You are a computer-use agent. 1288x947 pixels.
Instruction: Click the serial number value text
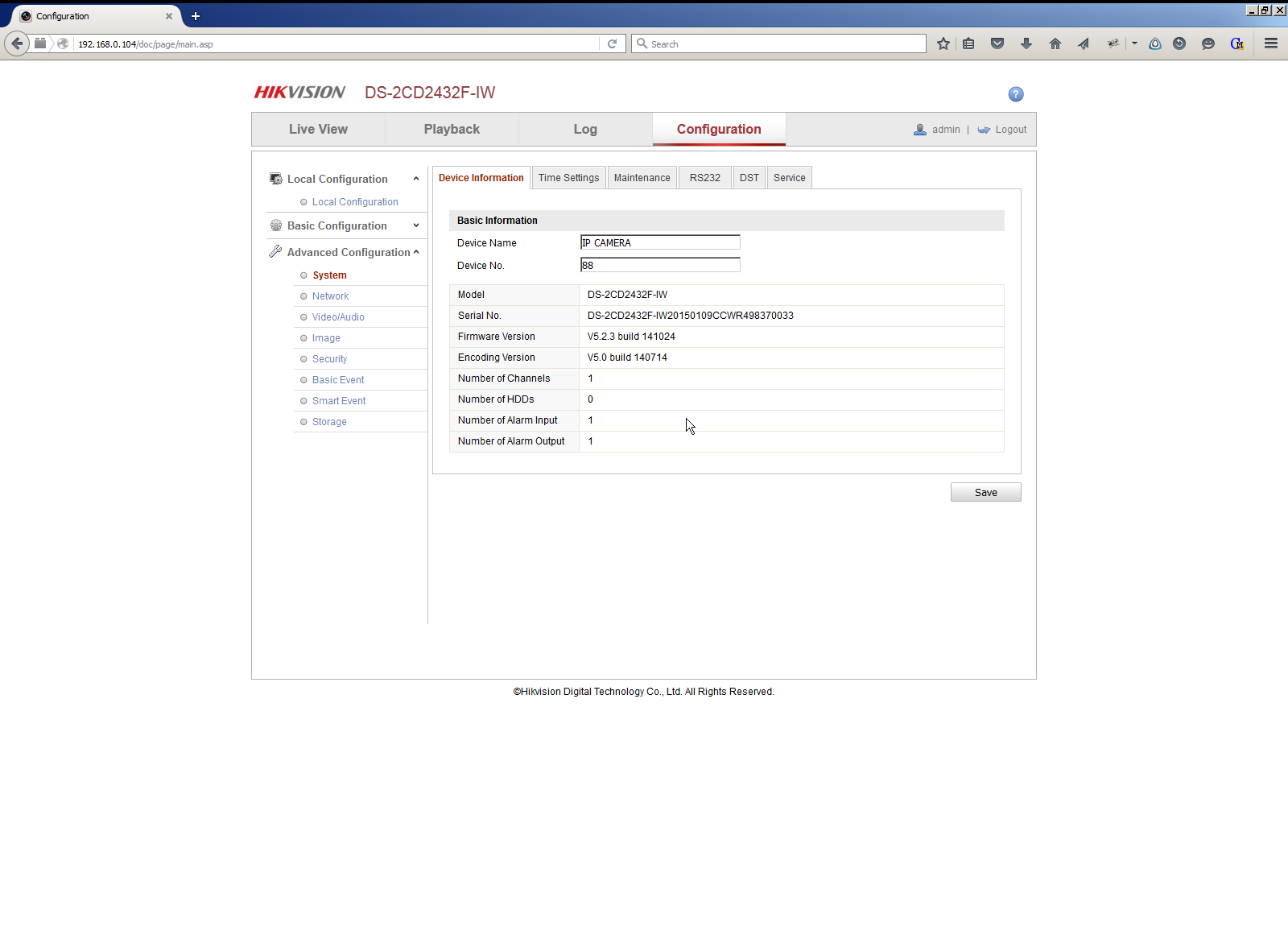pos(691,316)
